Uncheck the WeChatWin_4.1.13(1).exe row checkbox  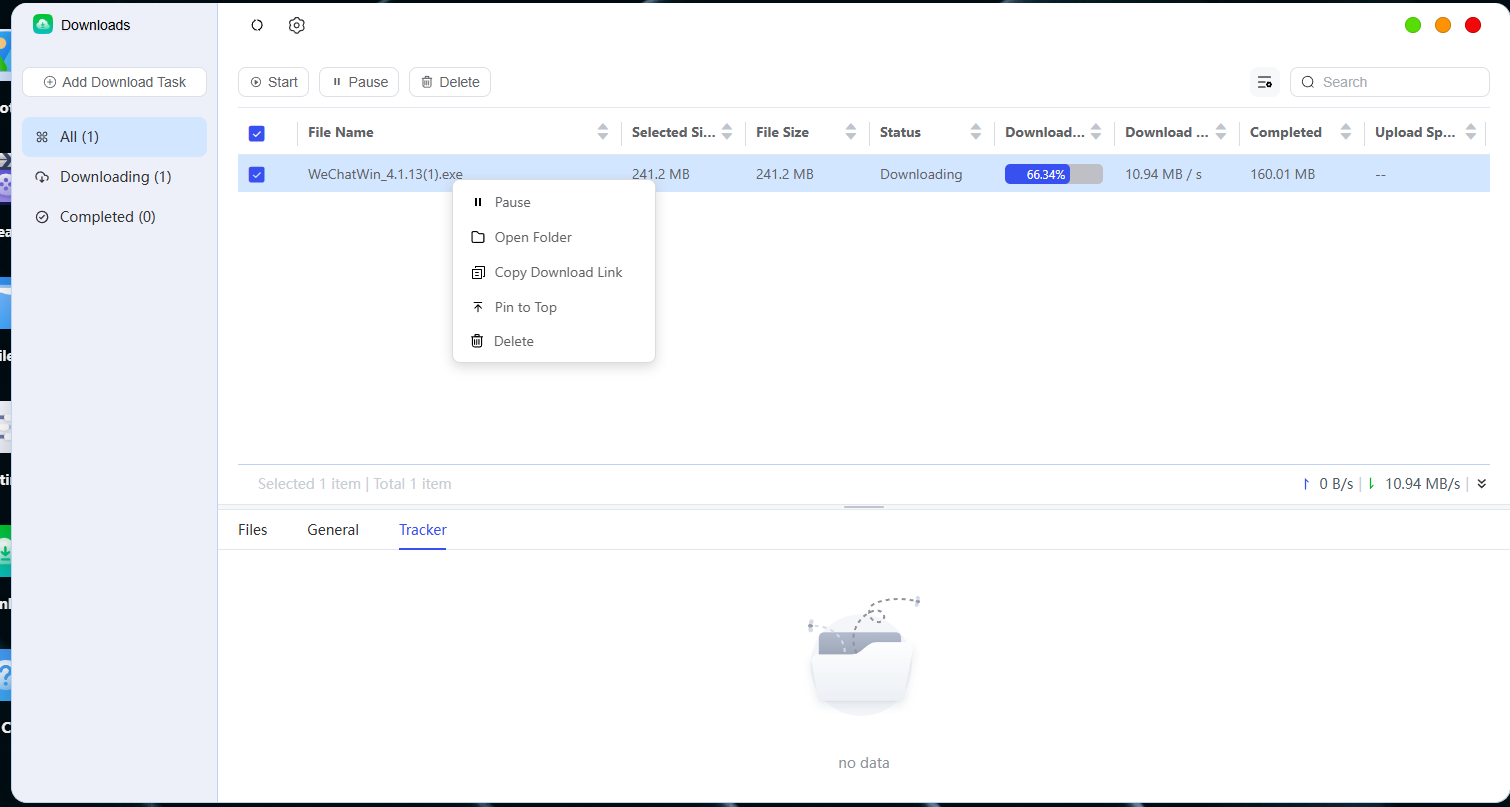[x=256, y=174]
